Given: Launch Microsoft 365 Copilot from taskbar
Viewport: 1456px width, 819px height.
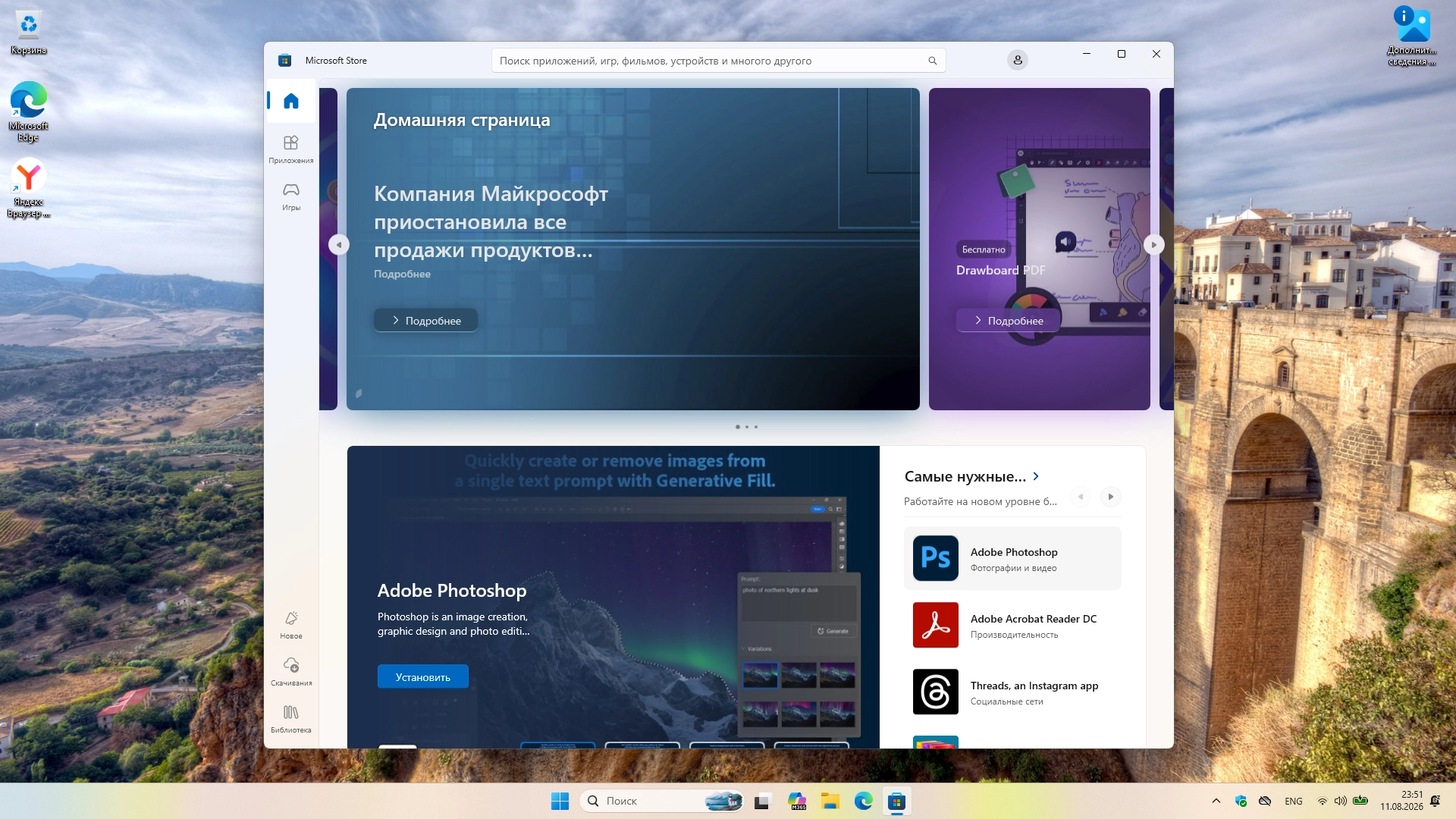Looking at the screenshot, I should (x=797, y=801).
